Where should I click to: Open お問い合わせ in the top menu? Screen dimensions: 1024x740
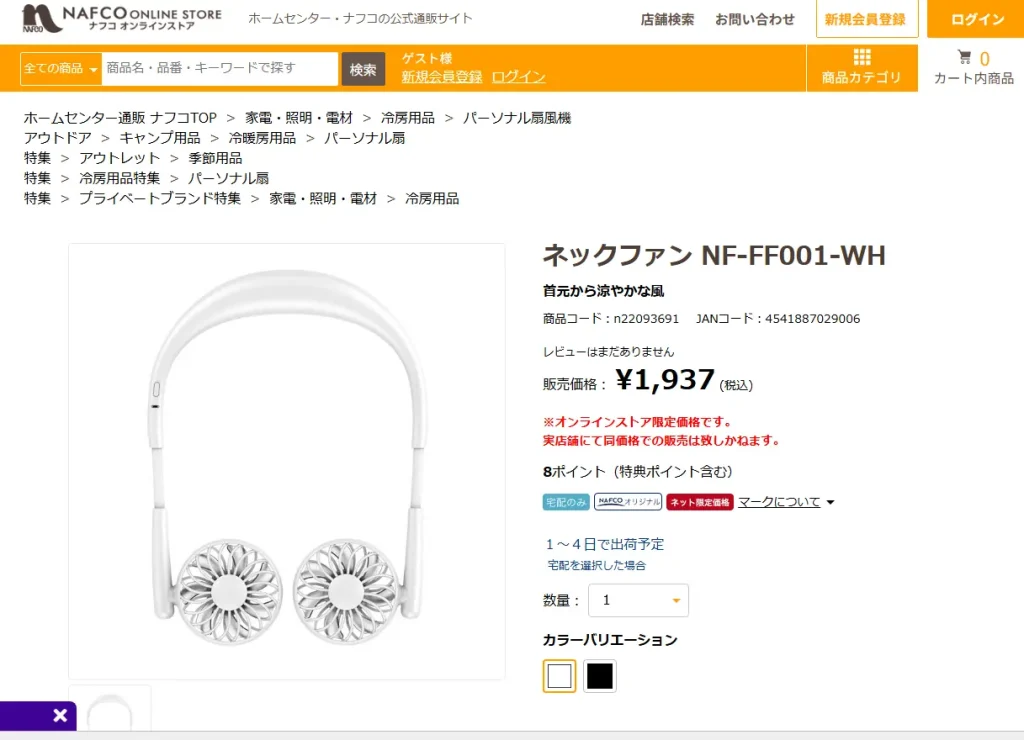point(754,20)
